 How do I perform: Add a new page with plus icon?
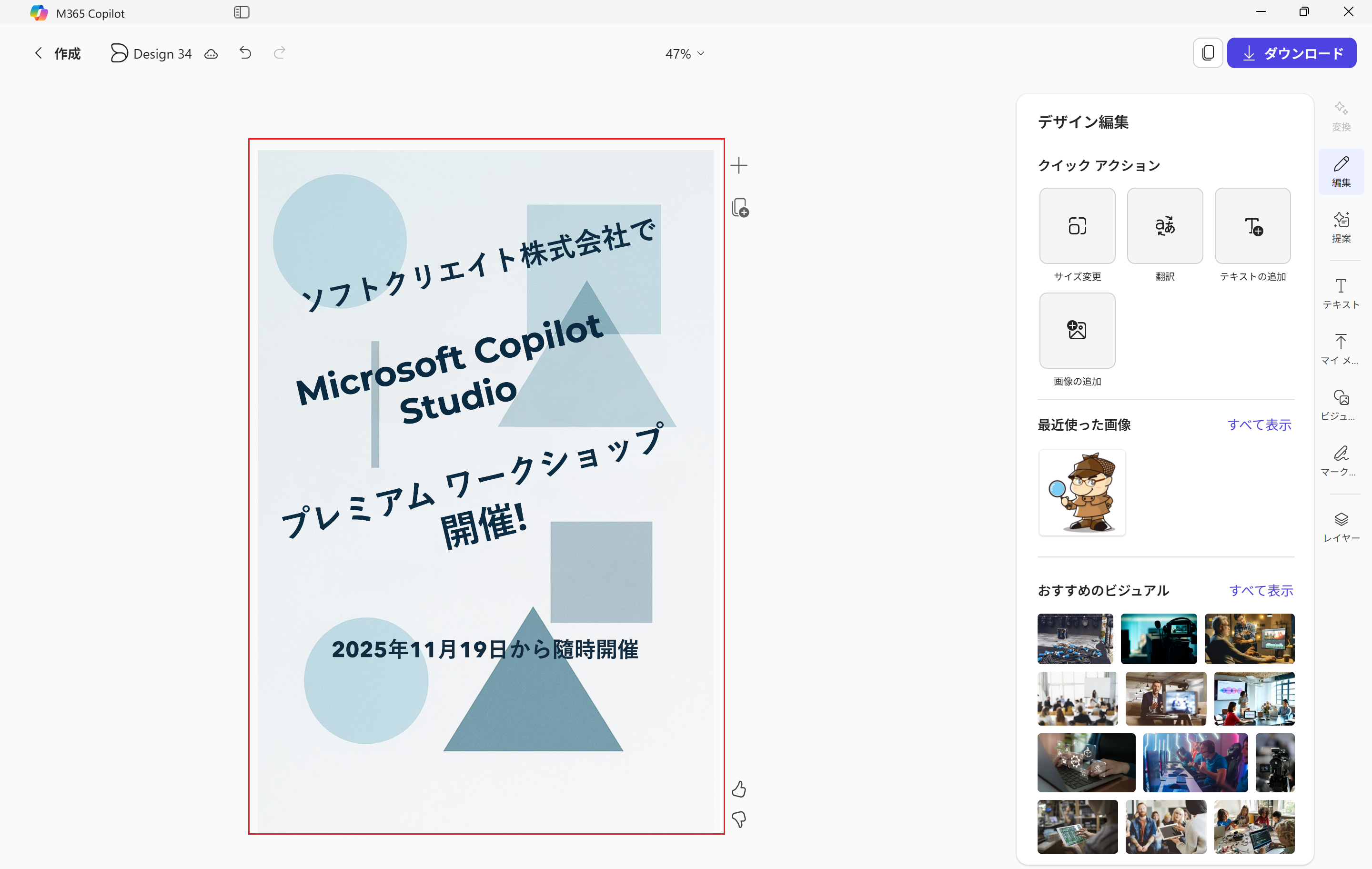[x=739, y=166]
